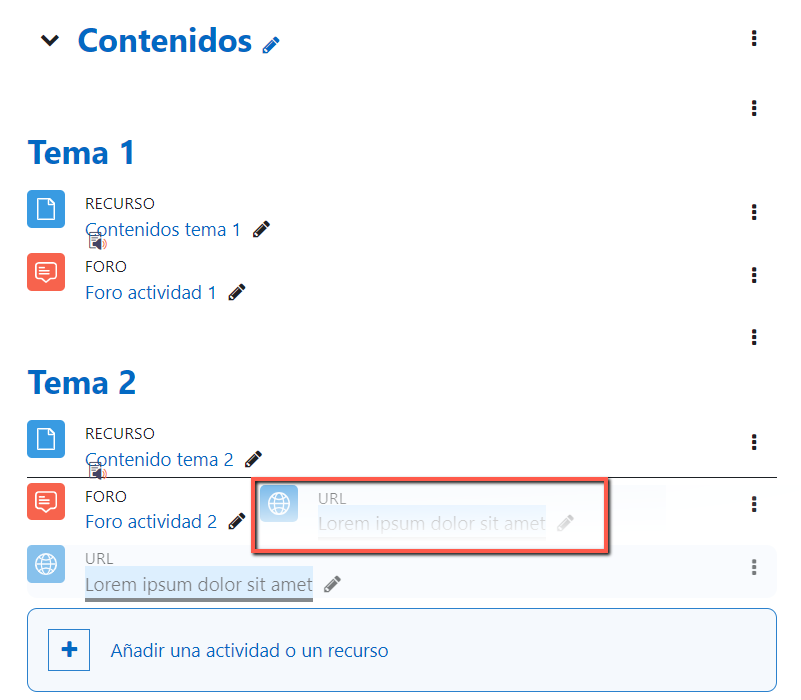Viewport: 801px width, 700px height.
Task: Open Contenidos section three-dot menu
Action: click(754, 39)
